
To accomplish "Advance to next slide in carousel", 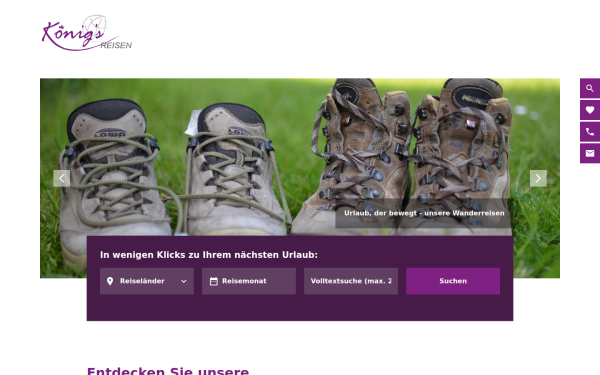I will click(x=538, y=178).
